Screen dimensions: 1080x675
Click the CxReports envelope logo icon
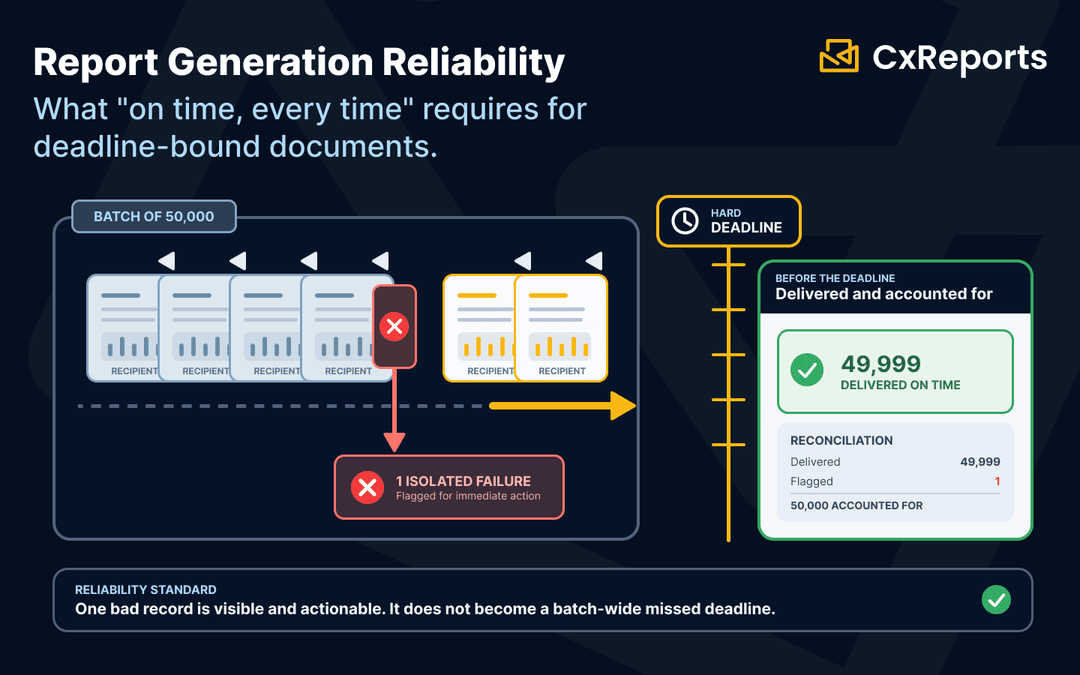point(838,56)
